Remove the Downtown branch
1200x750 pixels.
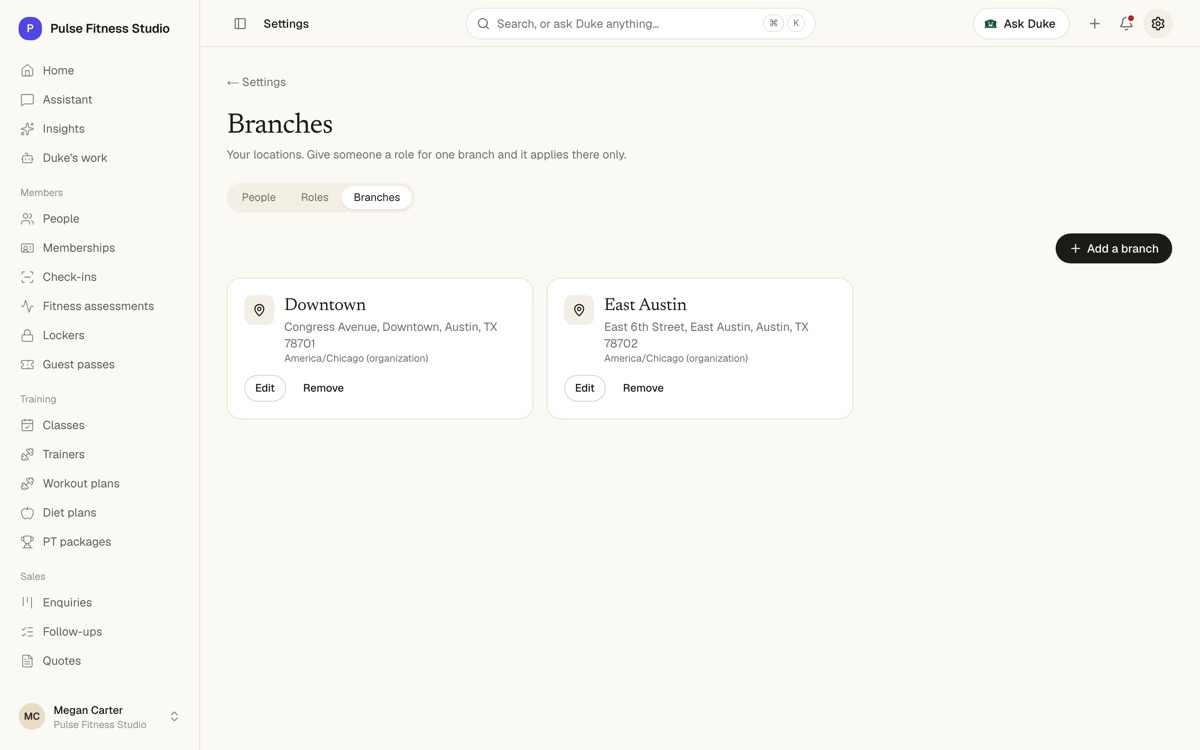point(323,388)
